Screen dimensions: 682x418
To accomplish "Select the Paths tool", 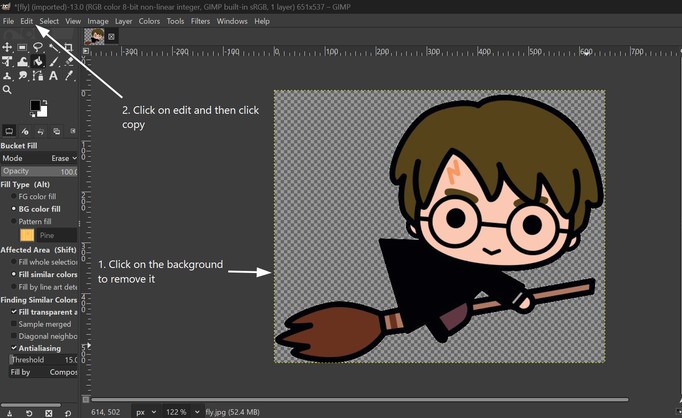I will (x=38, y=76).
